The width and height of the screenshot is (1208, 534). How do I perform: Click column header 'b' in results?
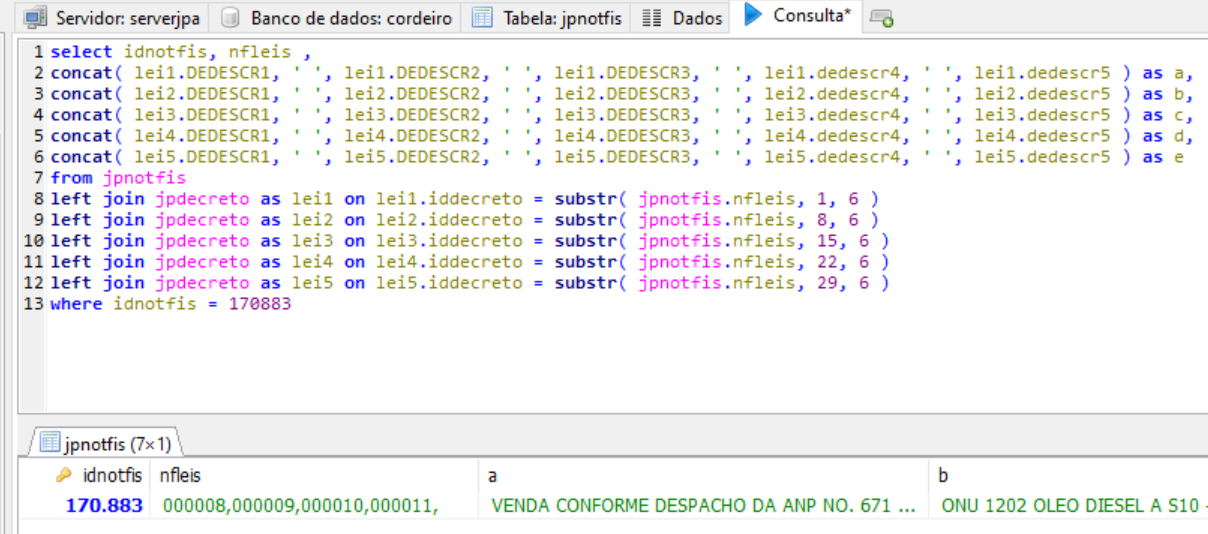coord(943,476)
